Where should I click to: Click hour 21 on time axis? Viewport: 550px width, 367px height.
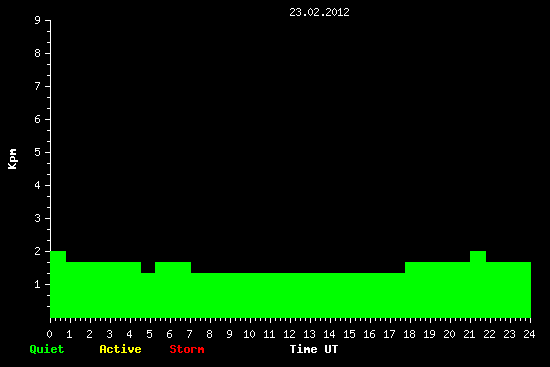pyautogui.click(x=469, y=334)
